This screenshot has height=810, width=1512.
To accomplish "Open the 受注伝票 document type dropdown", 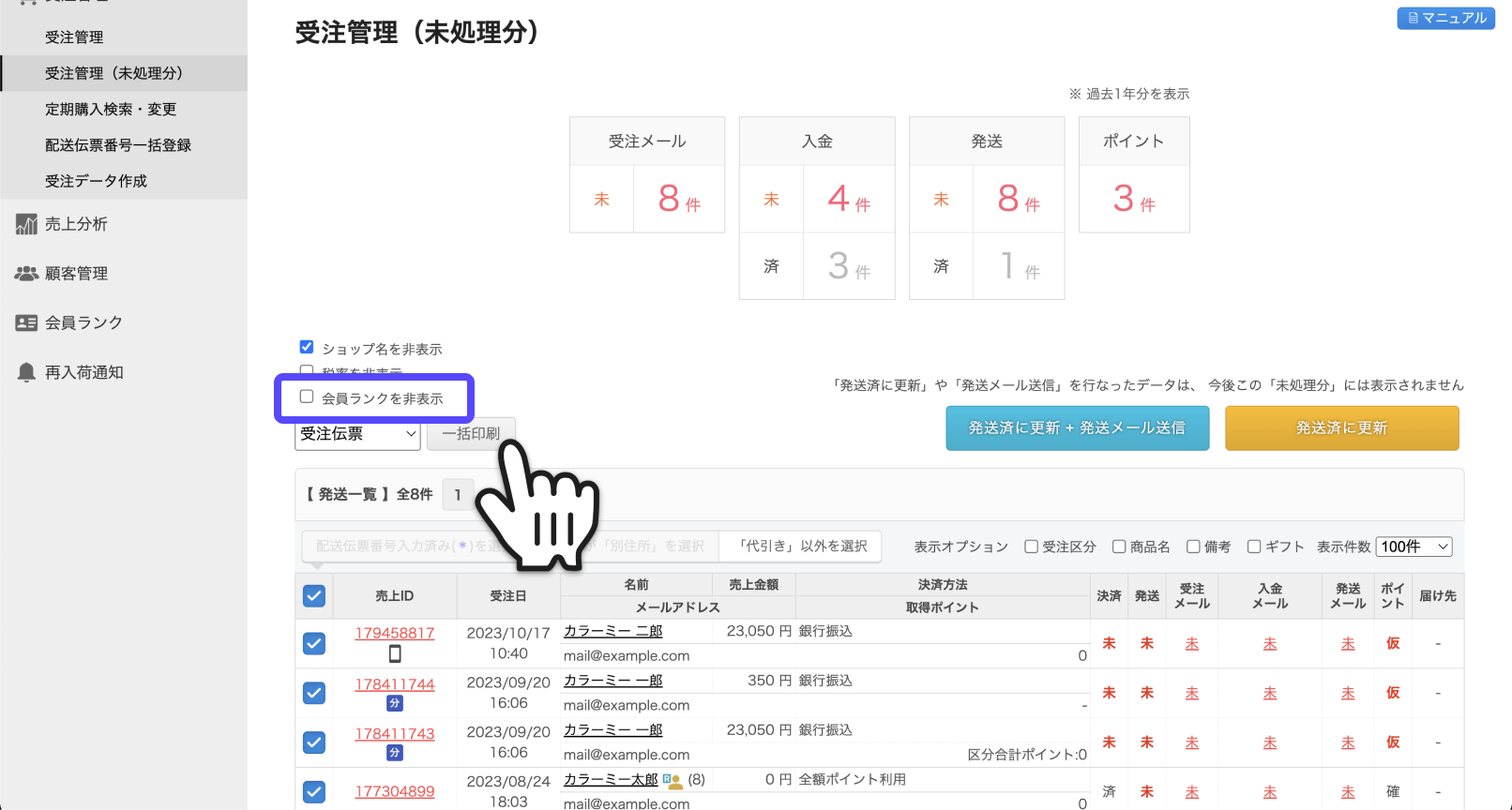I will click(x=357, y=434).
